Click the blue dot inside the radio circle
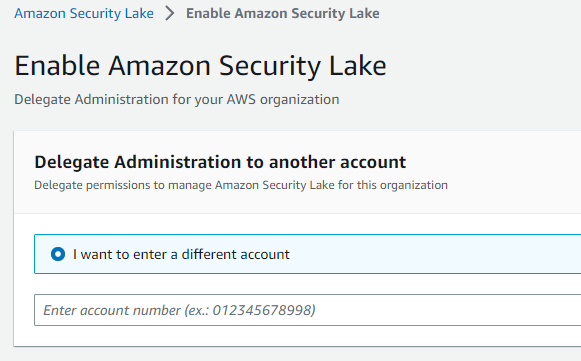The image size is (581, 361). coord(58,254)
